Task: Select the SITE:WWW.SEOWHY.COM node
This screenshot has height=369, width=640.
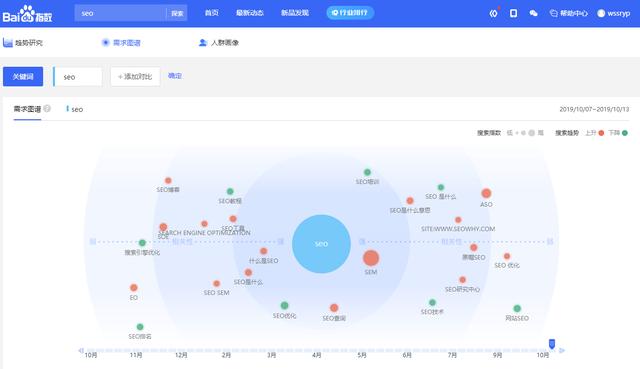Action: click(458, 220)
